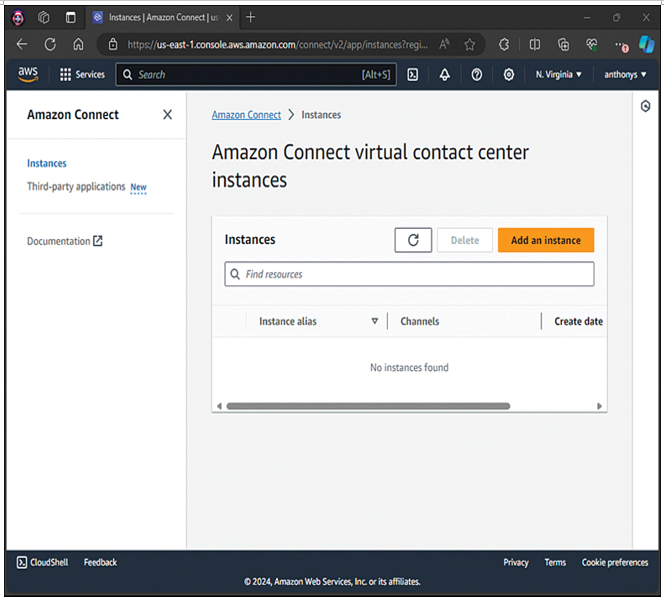Open AWS help question mark
This screenshot has width=664, height=604.
click(477, 75)
